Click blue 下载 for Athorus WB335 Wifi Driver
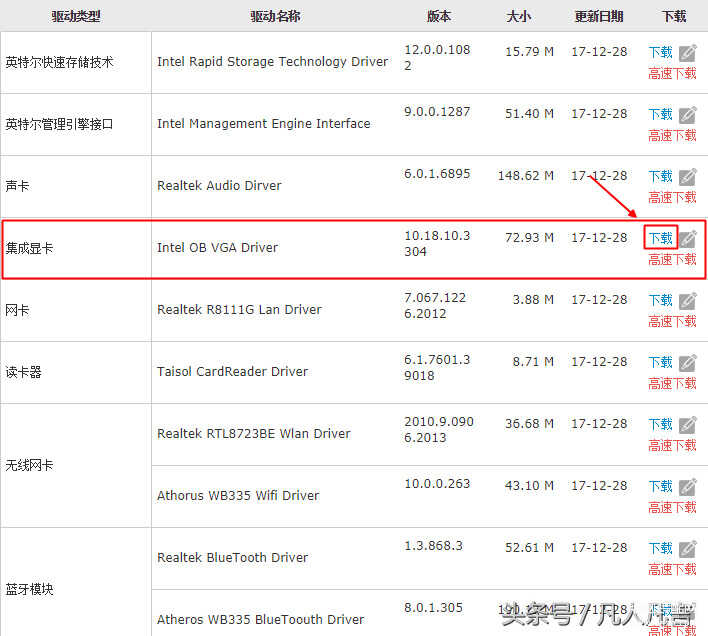Screen dimensions: 708x636 tap(661, 486)
